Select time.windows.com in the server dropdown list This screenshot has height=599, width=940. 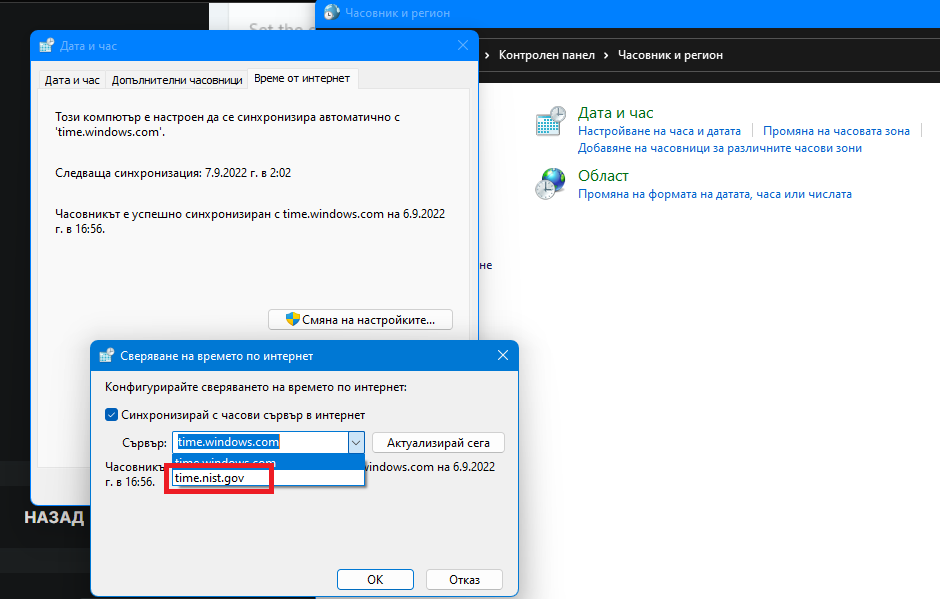[x=268, y=462]
